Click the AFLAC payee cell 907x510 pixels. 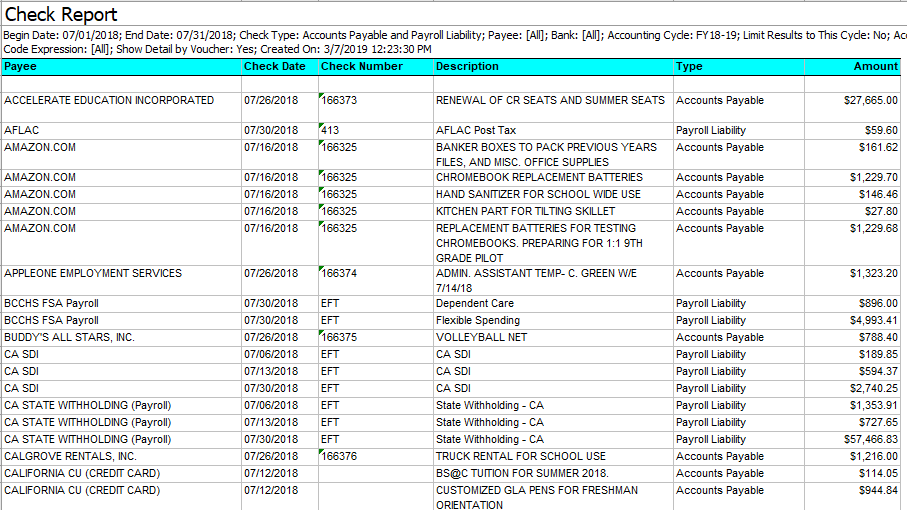[x=21, y=131]
